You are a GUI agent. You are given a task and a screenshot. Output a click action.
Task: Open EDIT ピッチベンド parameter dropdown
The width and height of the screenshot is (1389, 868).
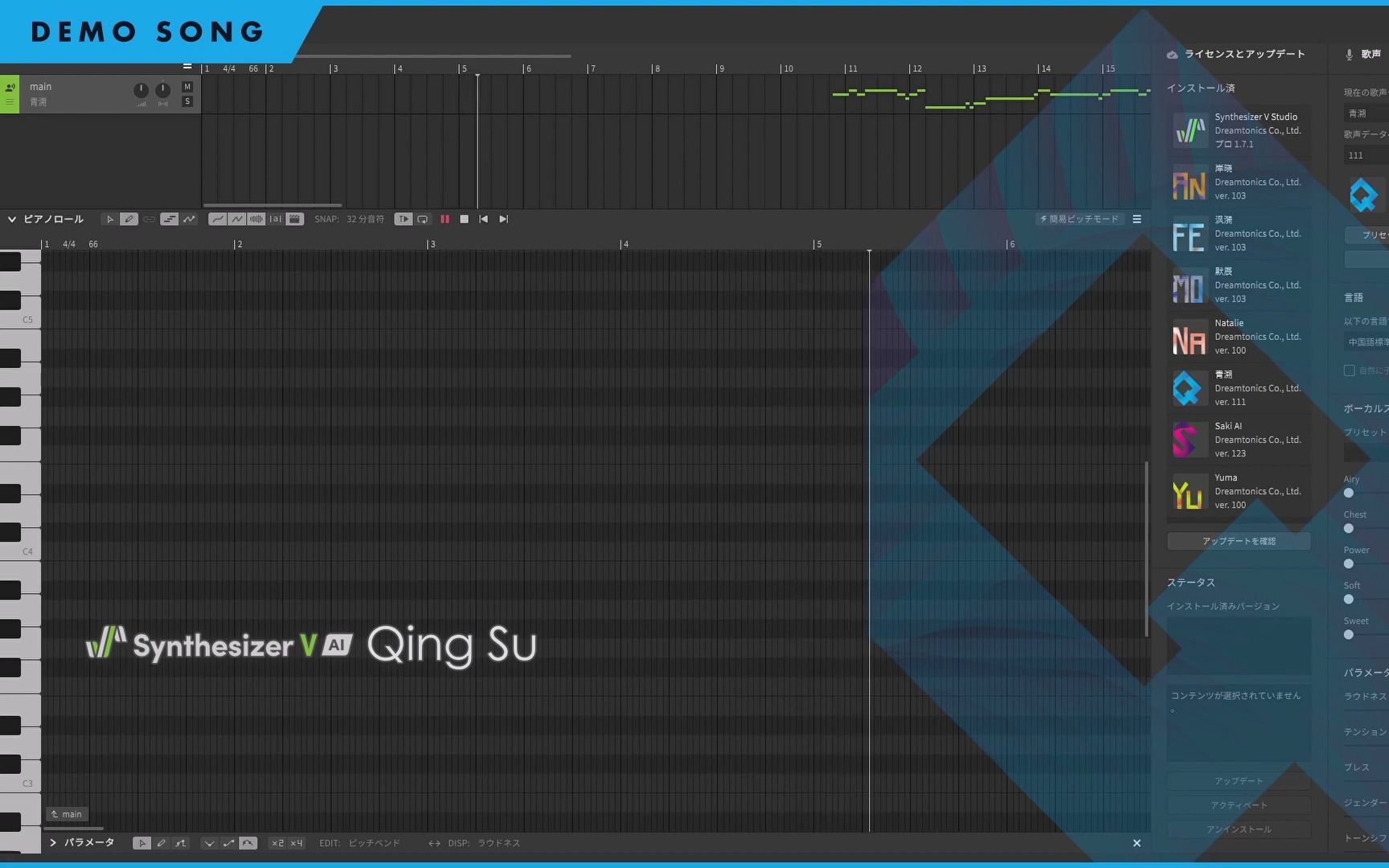(x=375, y=843)
